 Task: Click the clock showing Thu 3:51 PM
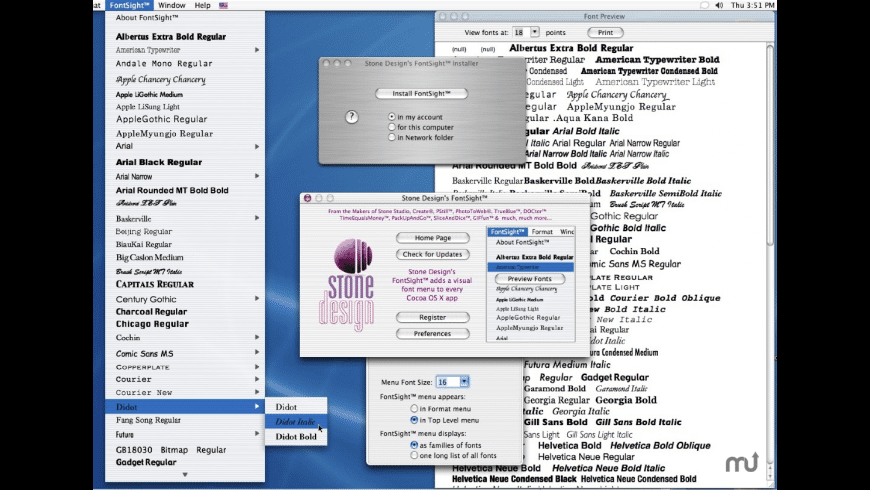point(752,5)
